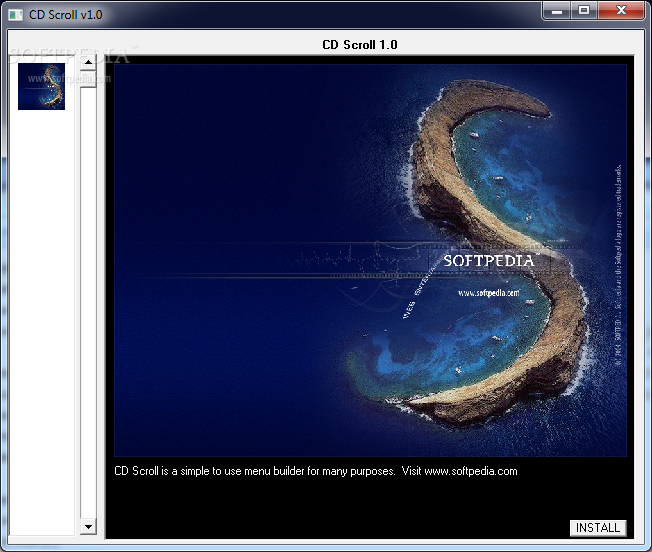Viewport: 652px width, 552px height.
Task: Close the CD Scroll window
Action: [621, 10]
